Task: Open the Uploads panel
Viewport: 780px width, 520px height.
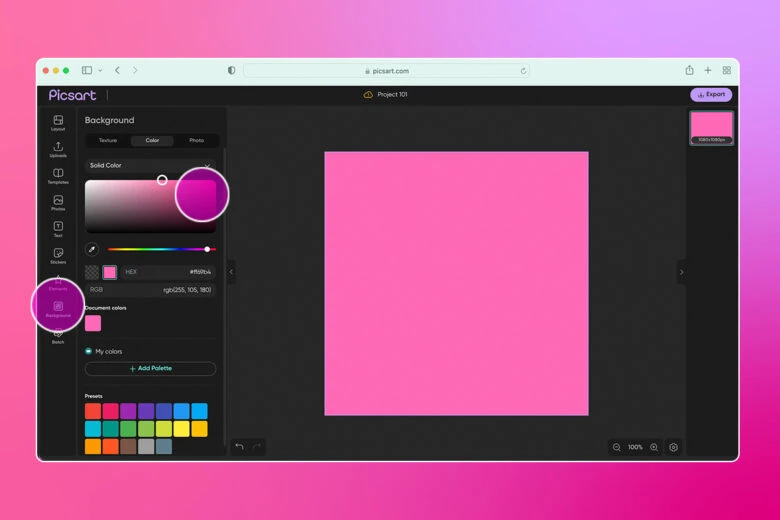Action: pyautogui.click(x=58, y=149)
